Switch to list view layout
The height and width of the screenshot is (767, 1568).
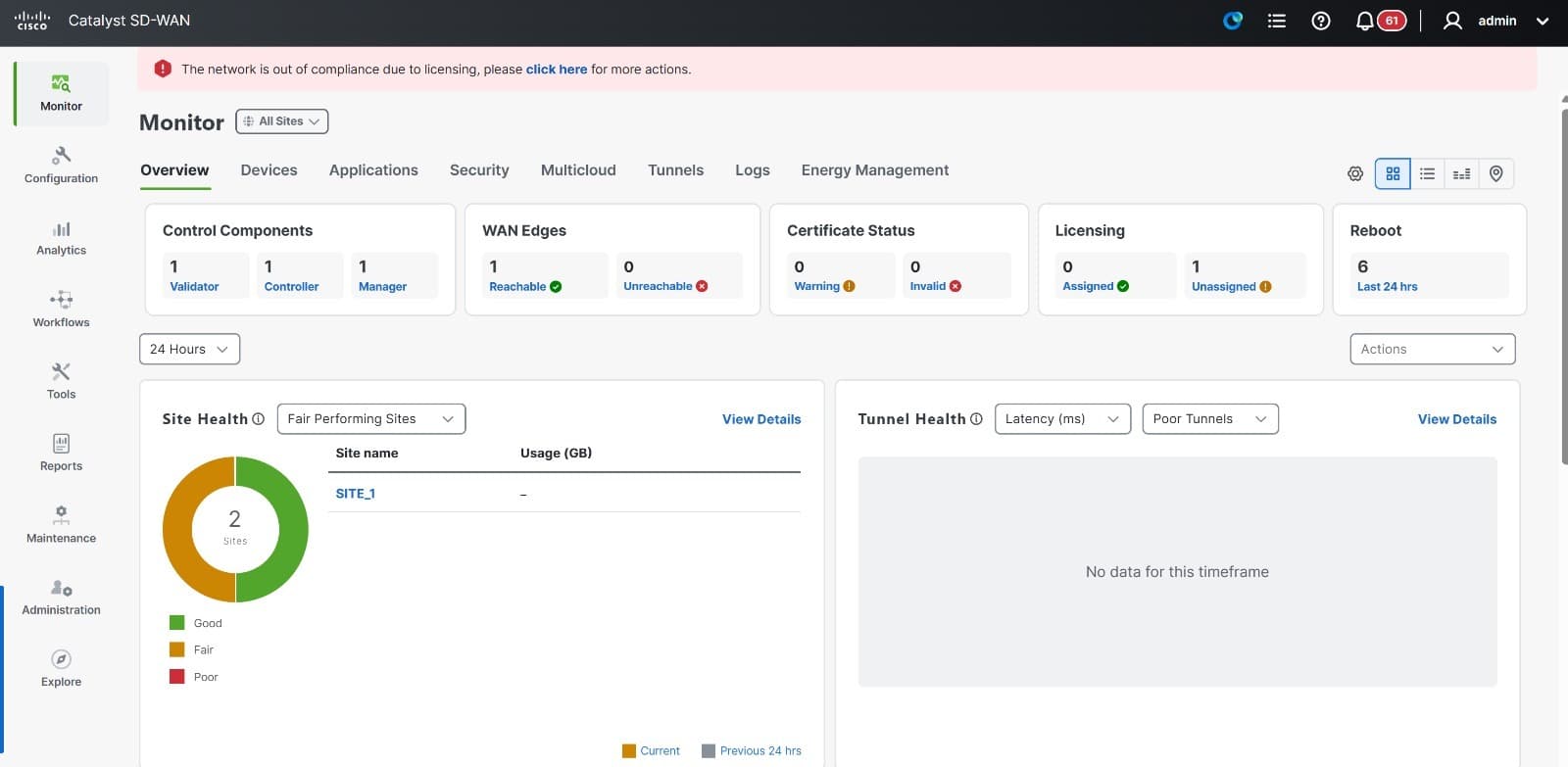coord(1427,173)
